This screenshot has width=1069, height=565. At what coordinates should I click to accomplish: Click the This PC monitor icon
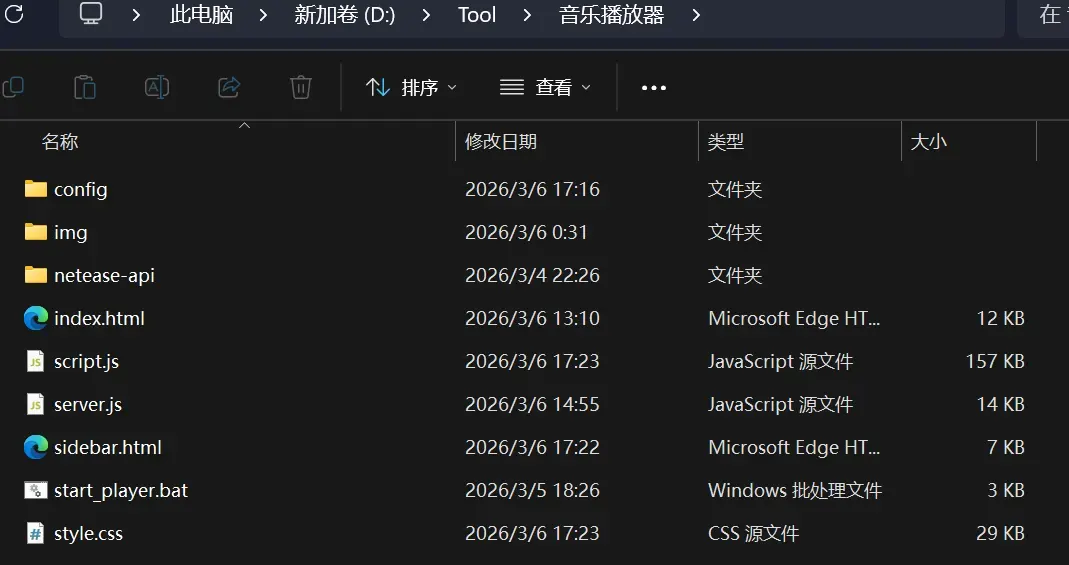coord(91,14)
